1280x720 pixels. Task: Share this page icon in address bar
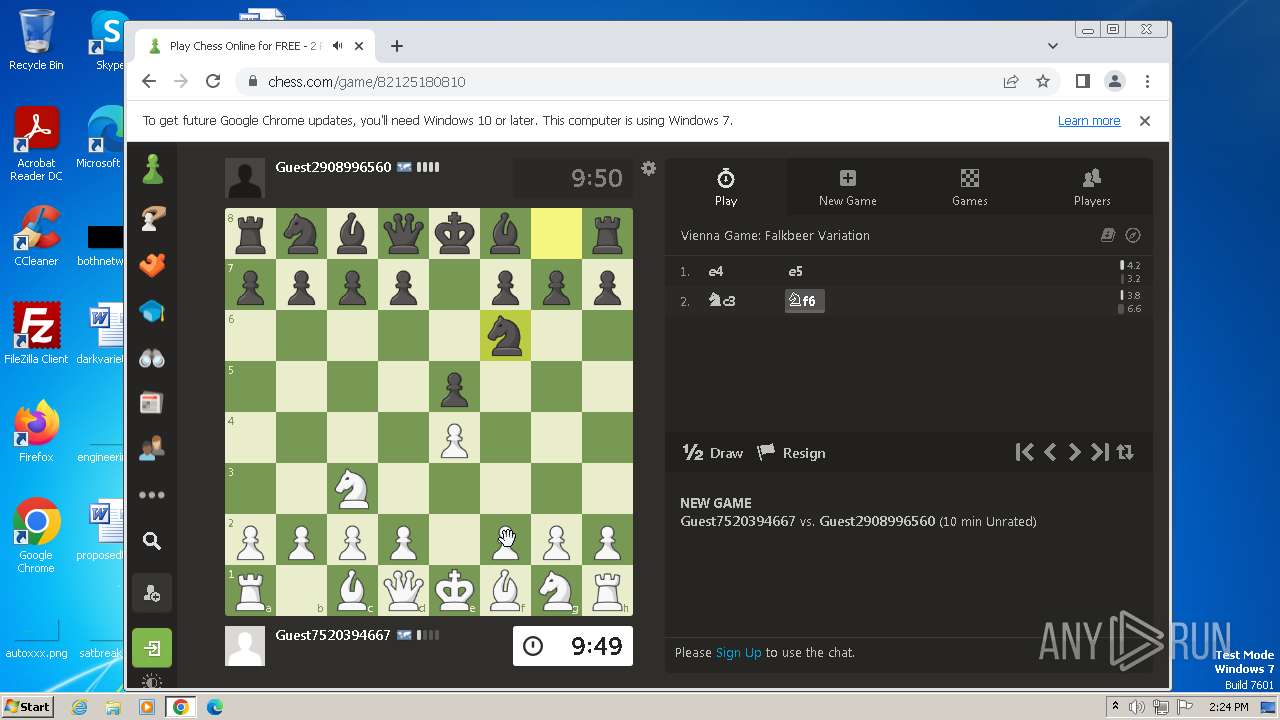pos(1011,81)
